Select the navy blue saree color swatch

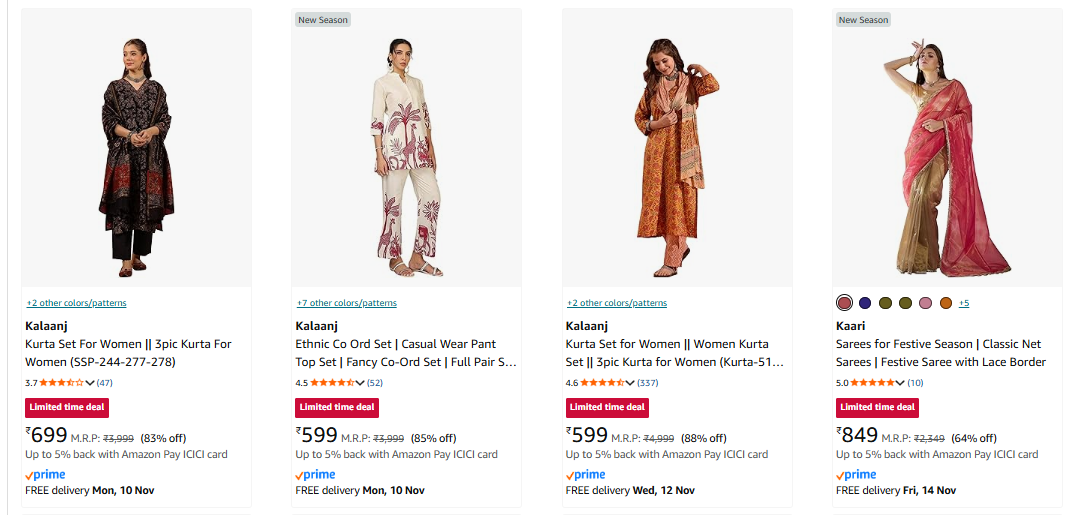[x=865, y=303]
